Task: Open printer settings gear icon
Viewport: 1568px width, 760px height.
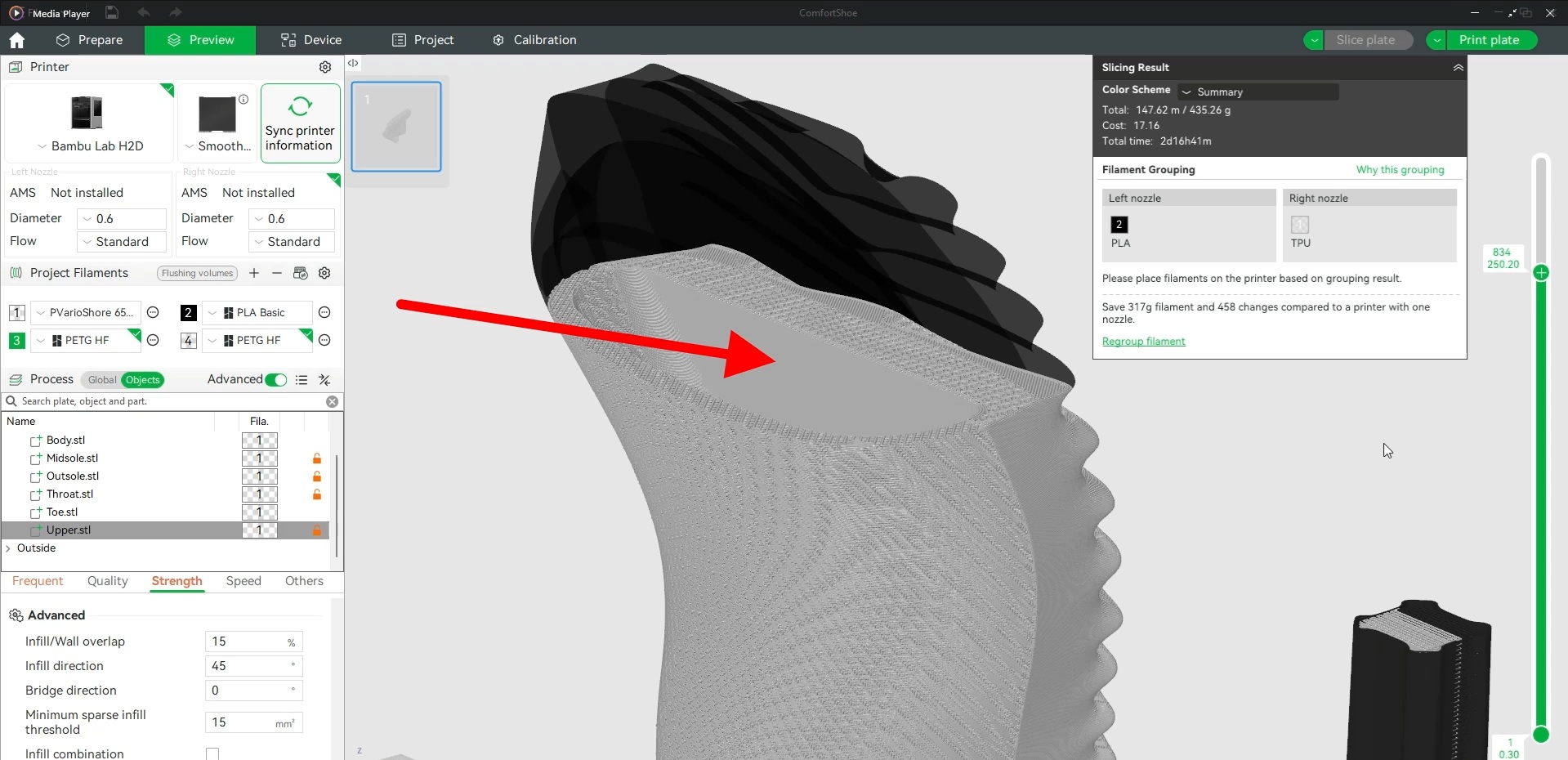Action: pyautogui.click(x=324, y=67)
